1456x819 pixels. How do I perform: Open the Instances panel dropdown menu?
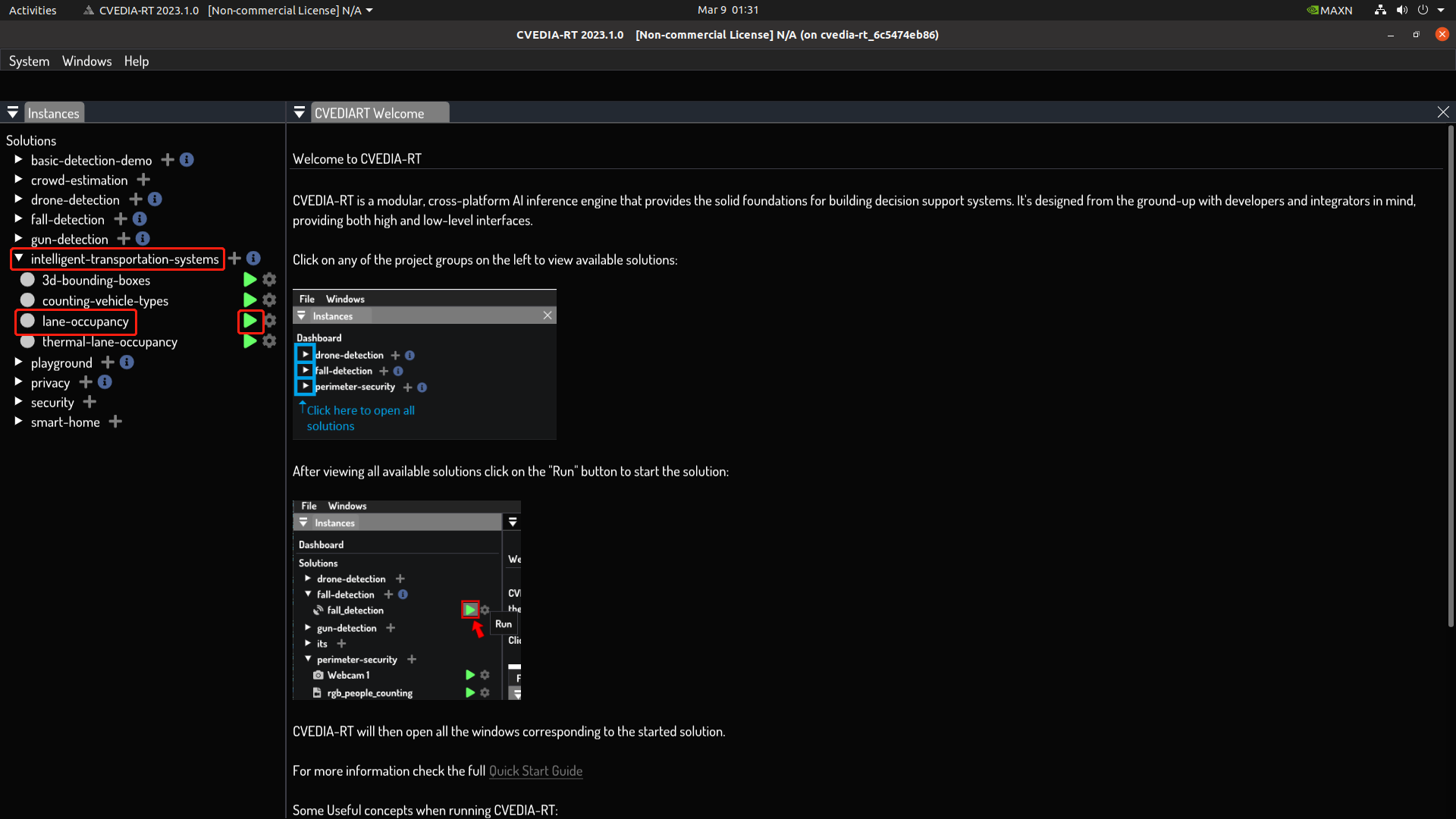13,112
